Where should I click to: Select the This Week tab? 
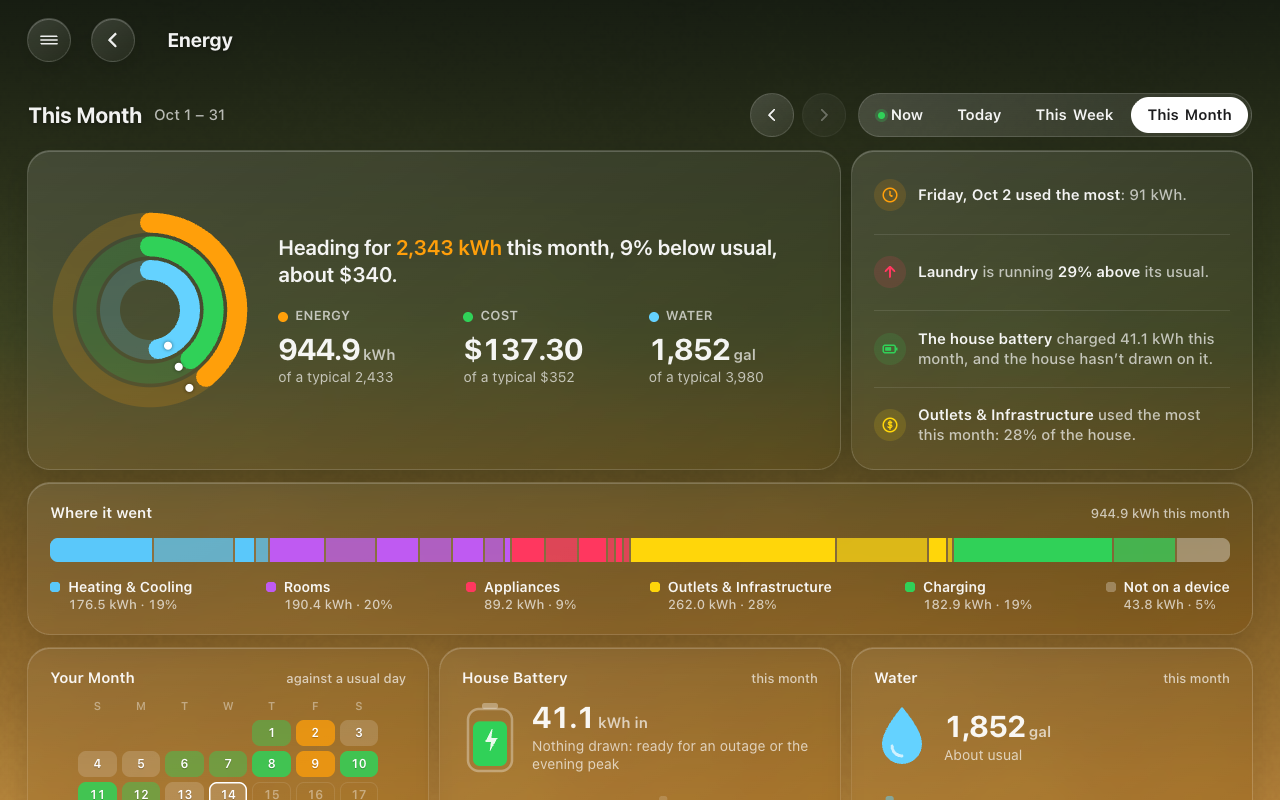point(1074,115)
